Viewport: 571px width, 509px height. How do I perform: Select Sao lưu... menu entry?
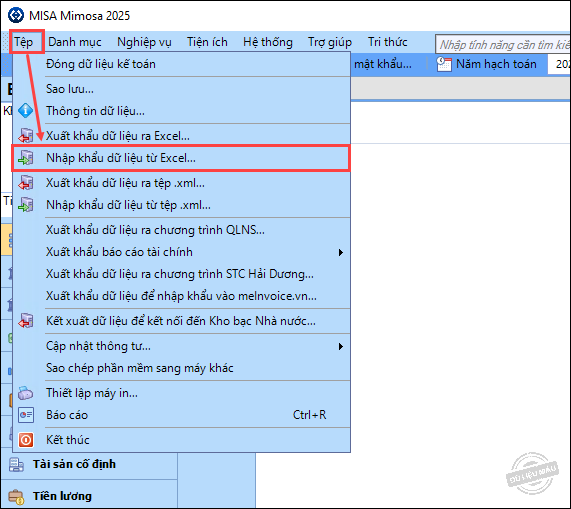[x=181, y=89]
